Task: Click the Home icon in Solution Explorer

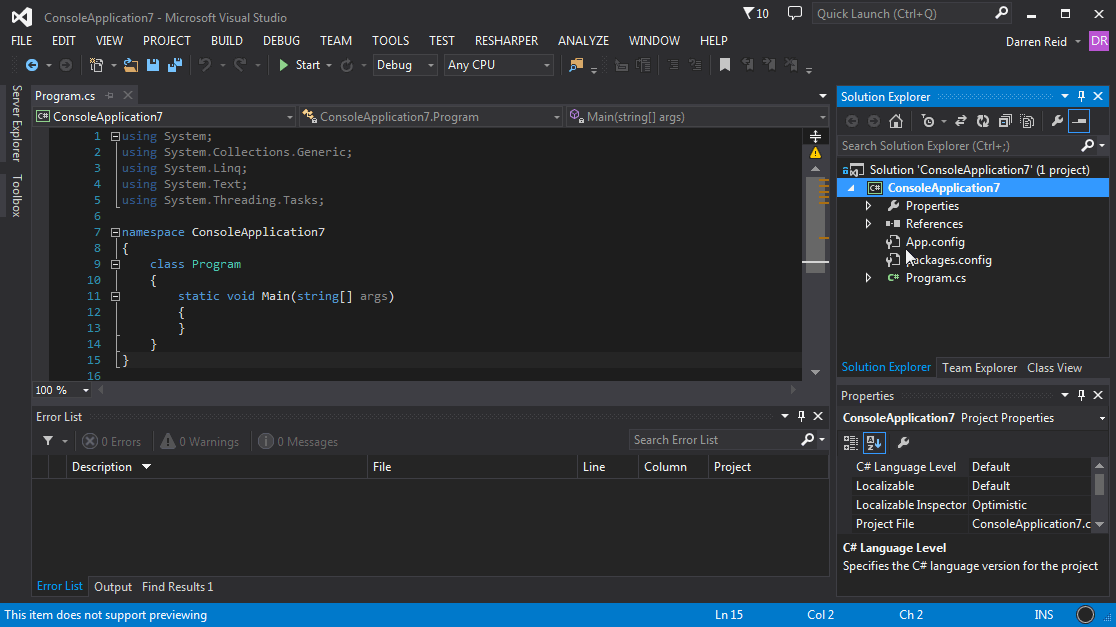Action: [x=896, y=120]
